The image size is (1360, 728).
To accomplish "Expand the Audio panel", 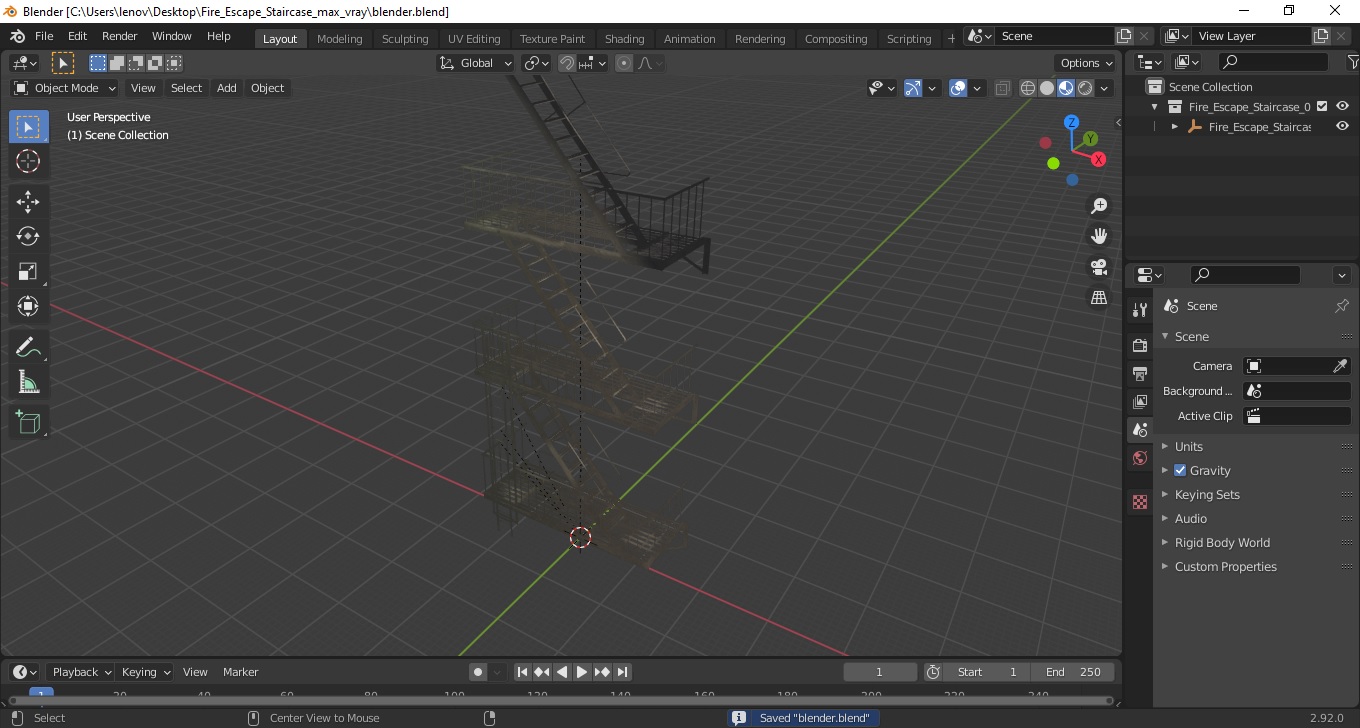I will click(1190, 518).
